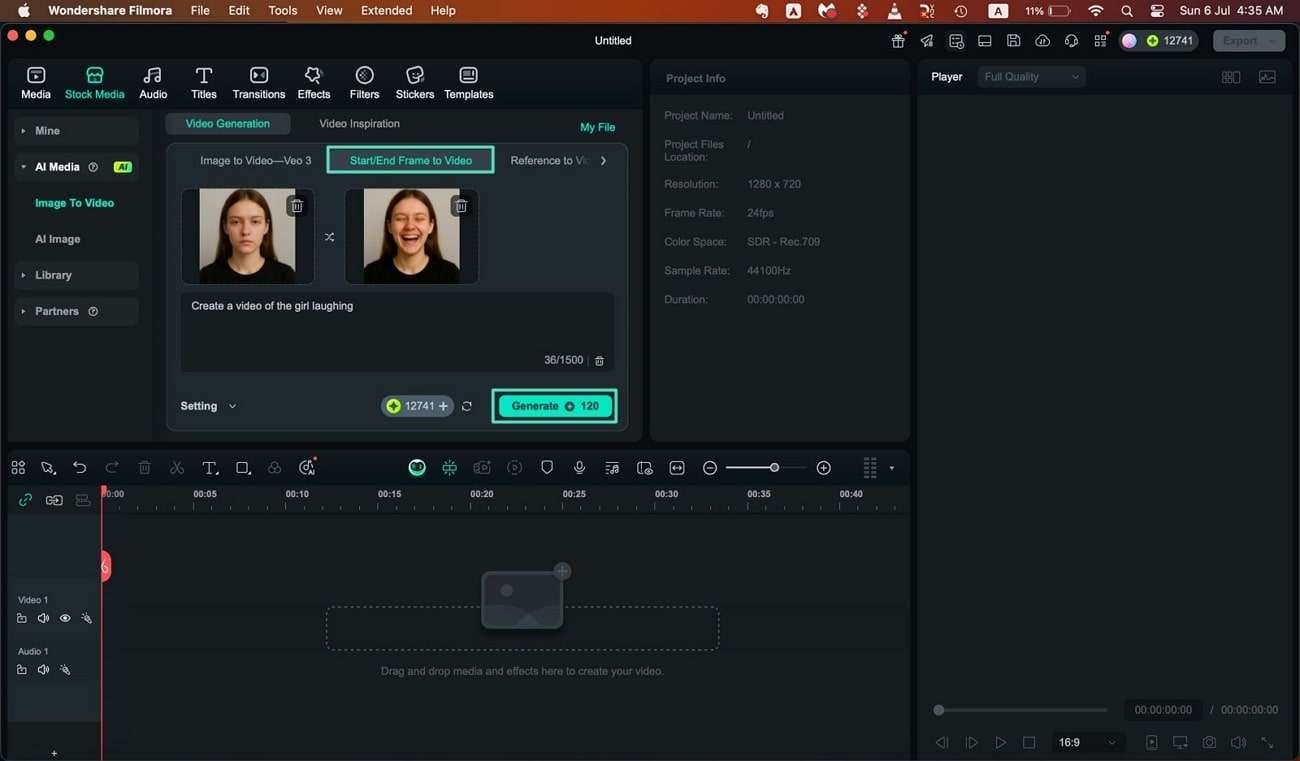Click the Export button
Screen dimensions: 1300x761
(1249, 41)
